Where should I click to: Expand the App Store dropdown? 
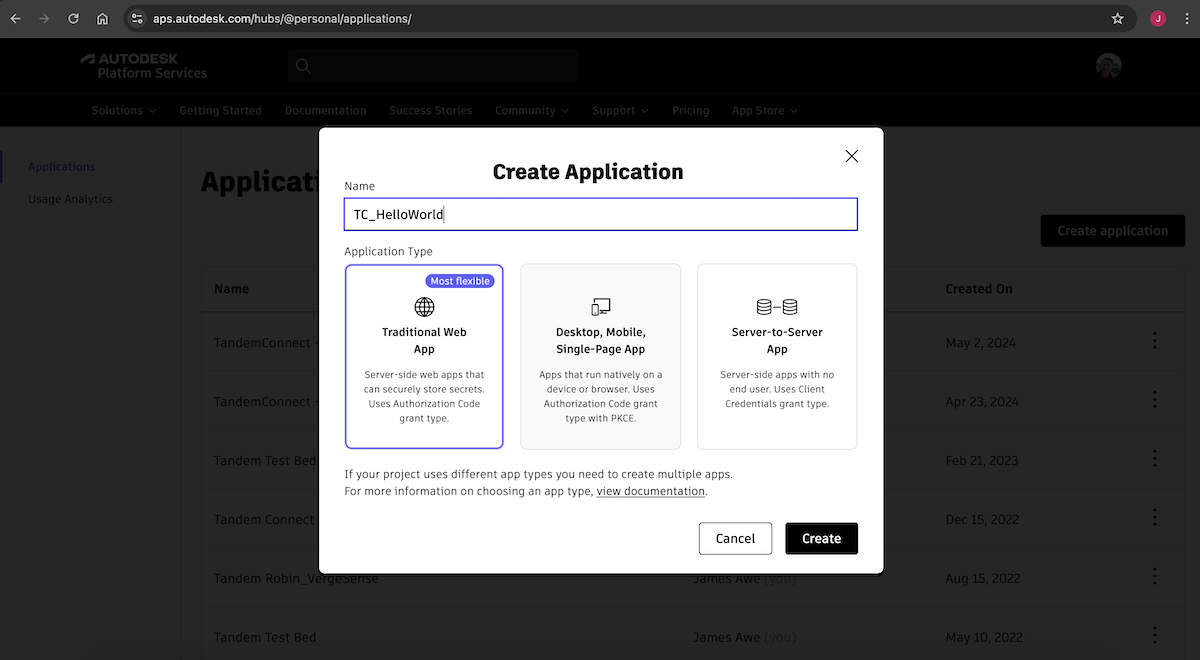point(765,110)
